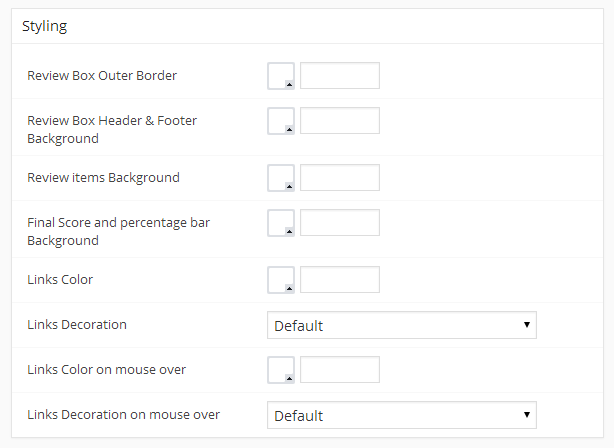Open the Review Box Outer Border color picker
This screenshot has width=614, height=448.
[x=281, y=76]
